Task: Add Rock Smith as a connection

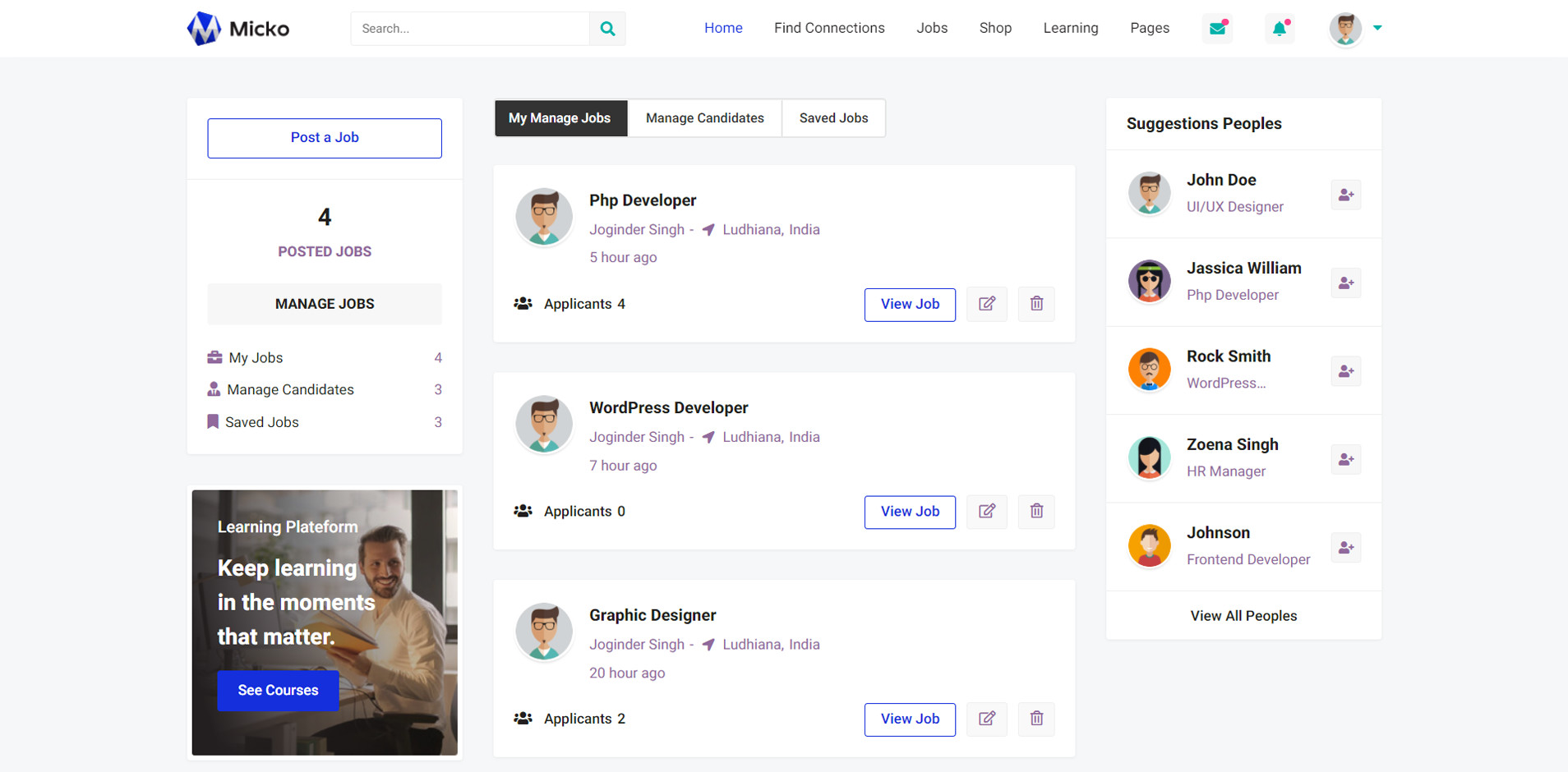Action: coord(1345,371)
